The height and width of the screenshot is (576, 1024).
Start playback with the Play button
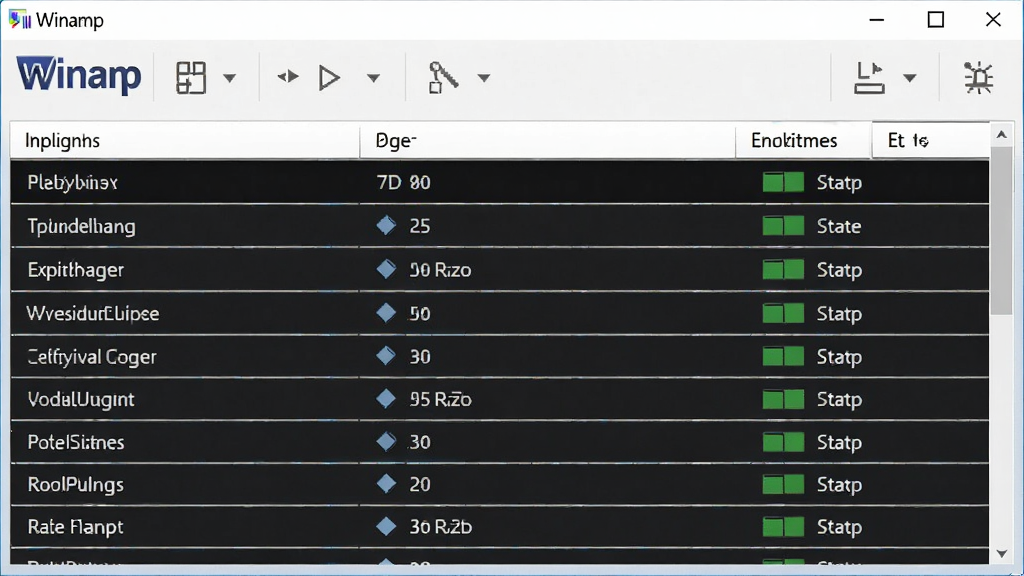coord(329,78)
